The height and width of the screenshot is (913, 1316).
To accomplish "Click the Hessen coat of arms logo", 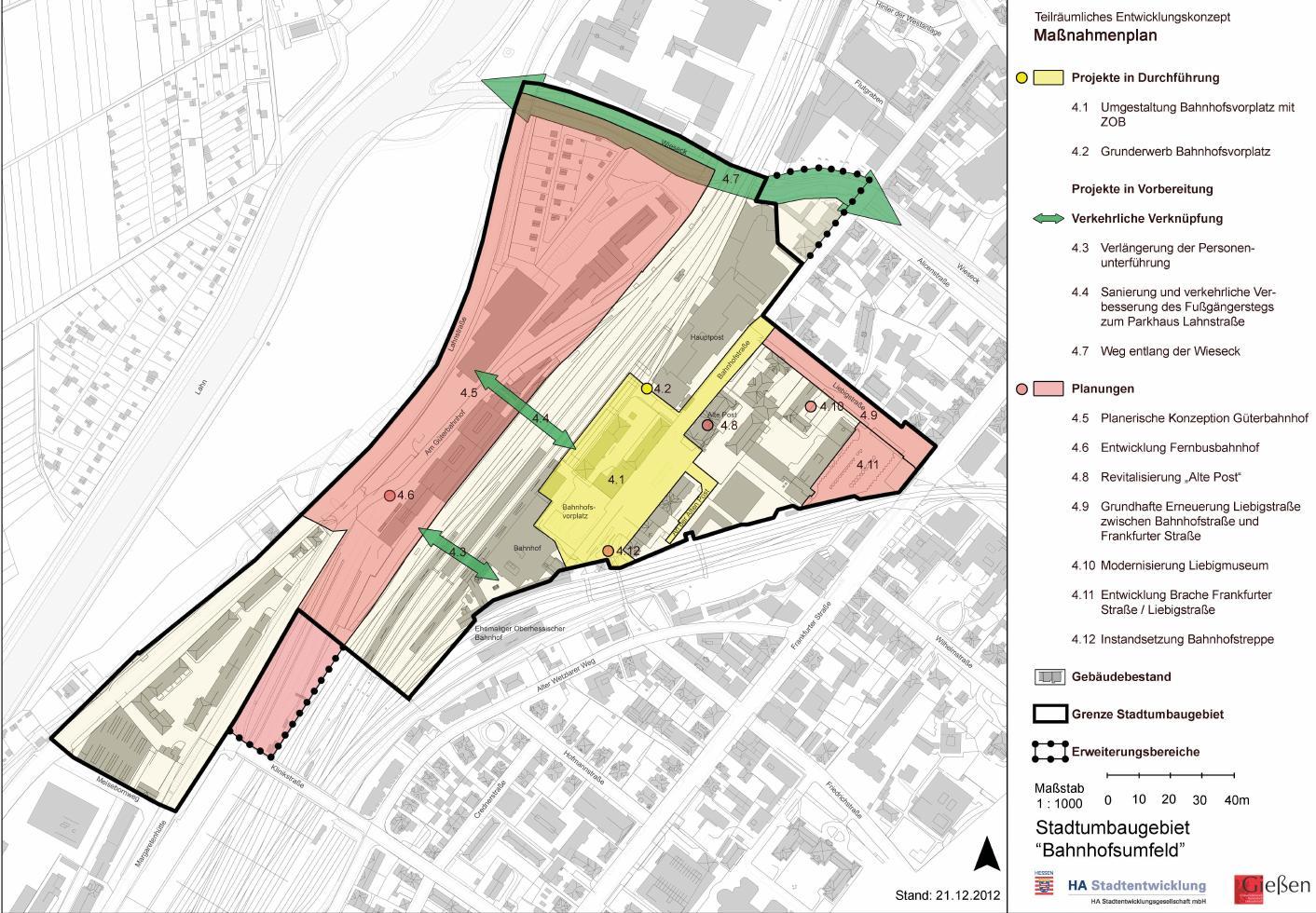I will click(1045, 881).
